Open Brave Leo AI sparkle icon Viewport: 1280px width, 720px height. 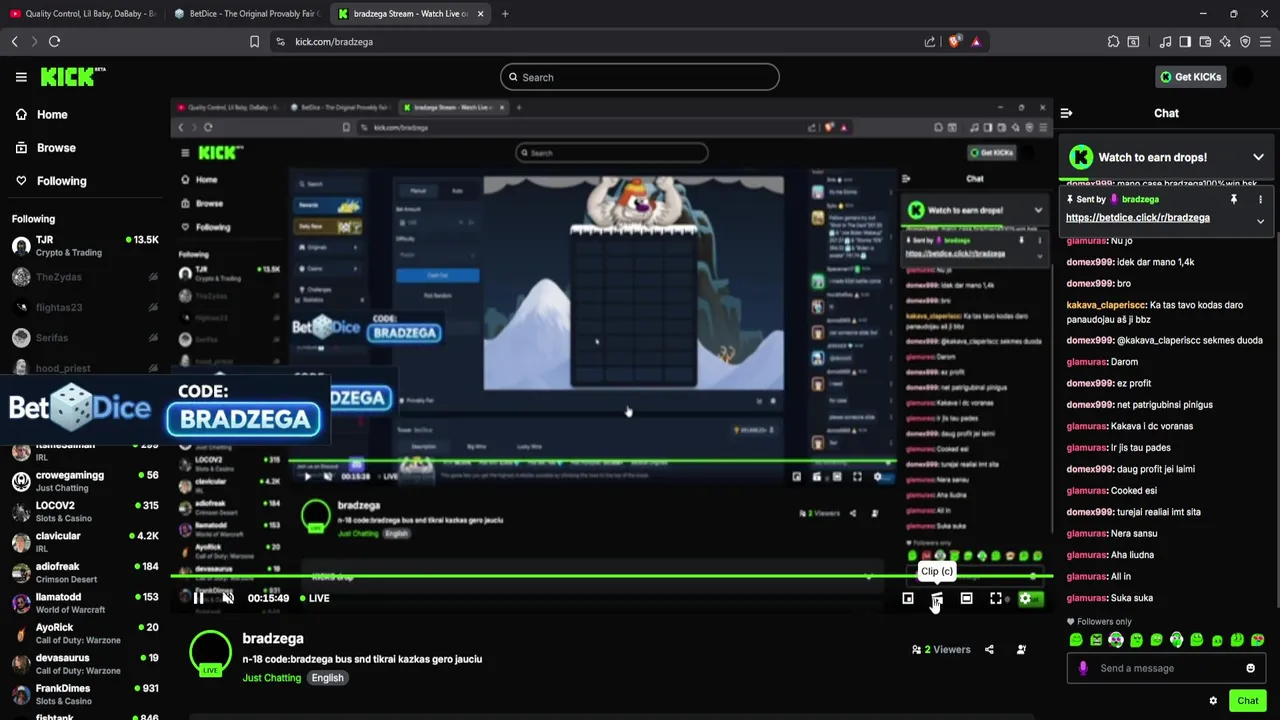click(x=1225, y=42)
